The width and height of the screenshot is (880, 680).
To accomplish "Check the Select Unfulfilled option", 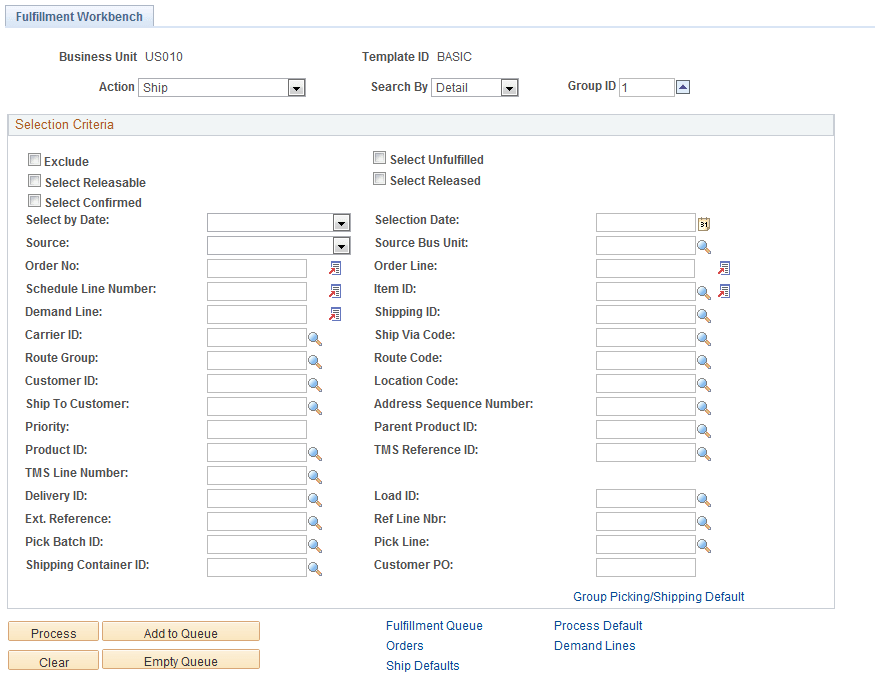I will click(379, 157).
